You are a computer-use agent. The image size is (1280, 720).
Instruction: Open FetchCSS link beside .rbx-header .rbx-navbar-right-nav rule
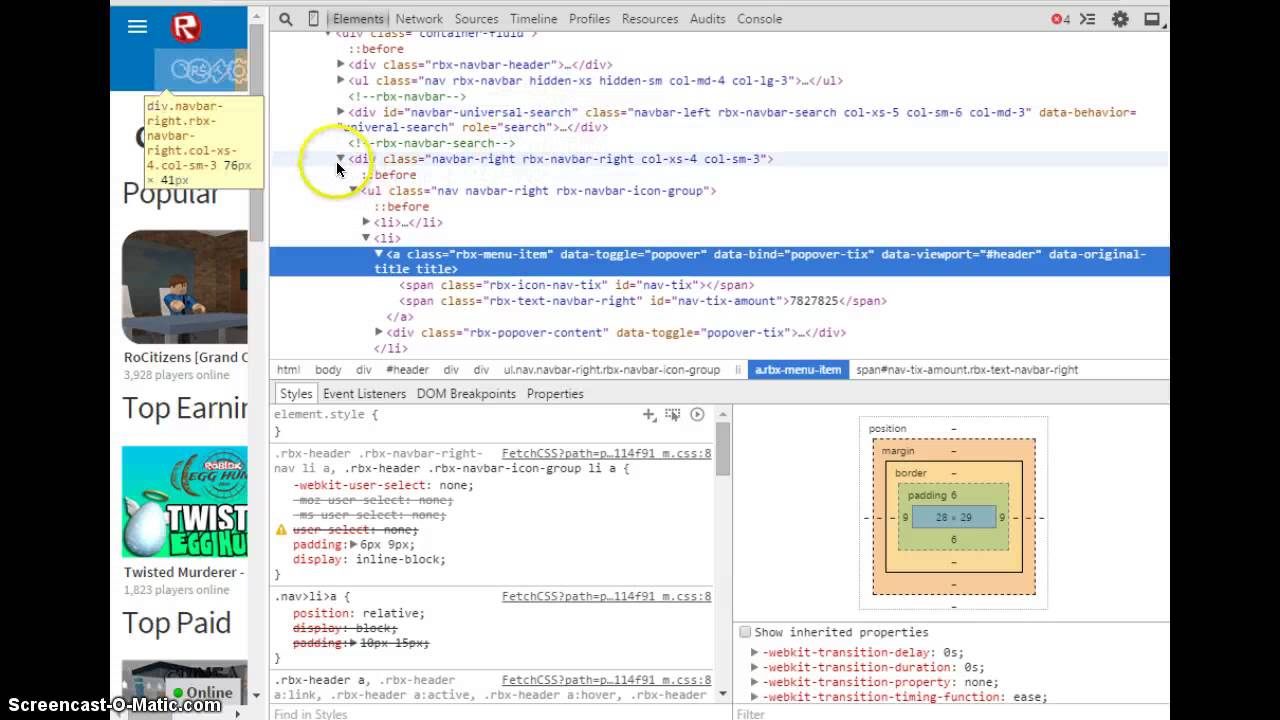[606, 453]
